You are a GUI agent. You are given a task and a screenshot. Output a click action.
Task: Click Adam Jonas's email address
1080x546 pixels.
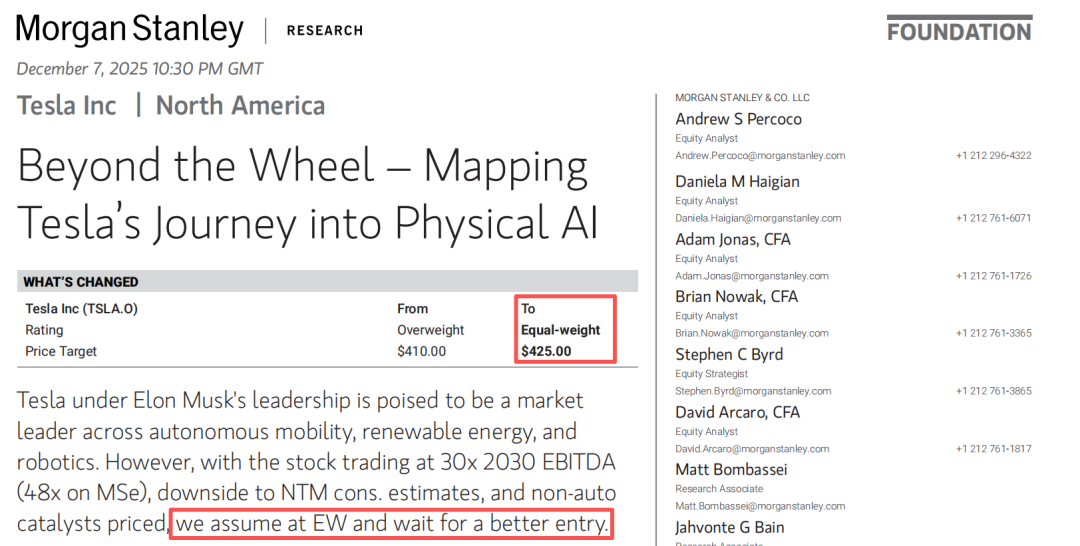click(x=751, y=276)
